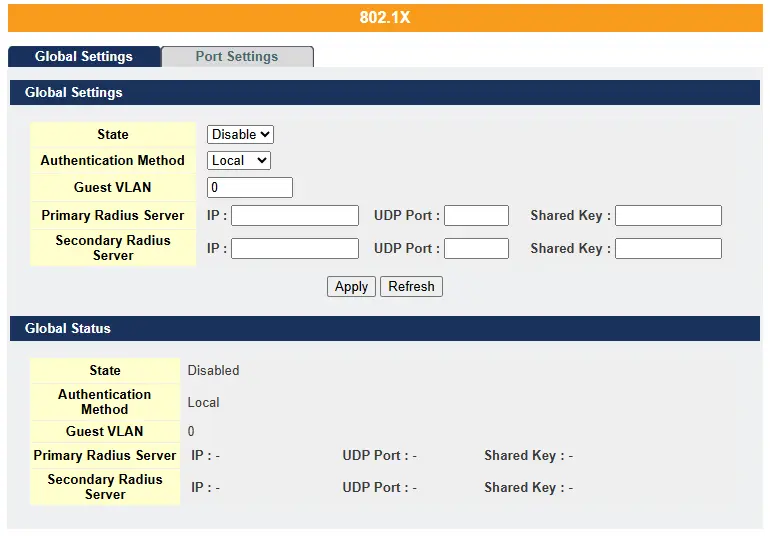The width and height of the screenshot is (770, 536).
Task: Expand the Authentication Method dropdown
Action: (238, 161)
